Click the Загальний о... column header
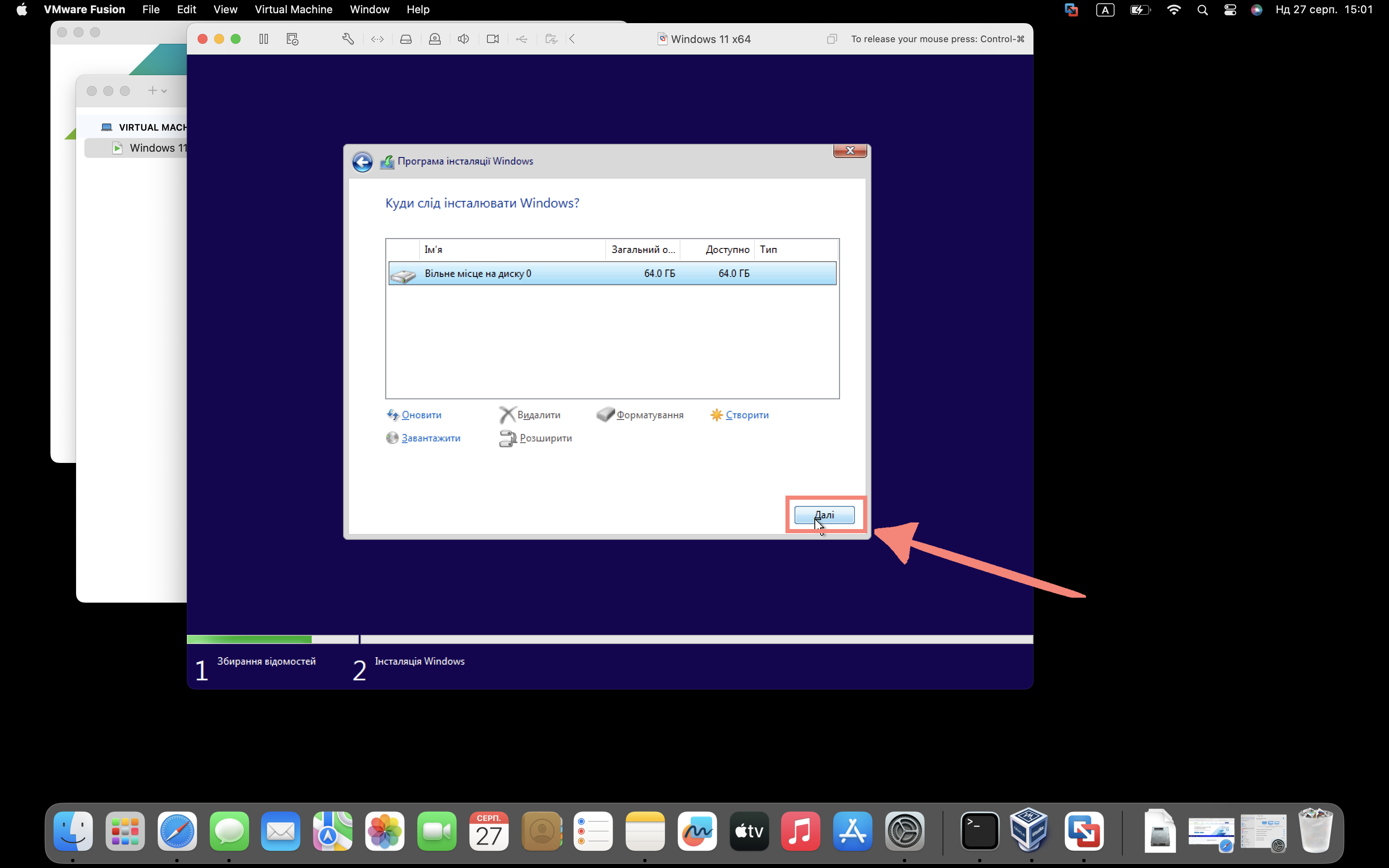 click(643, 250)
